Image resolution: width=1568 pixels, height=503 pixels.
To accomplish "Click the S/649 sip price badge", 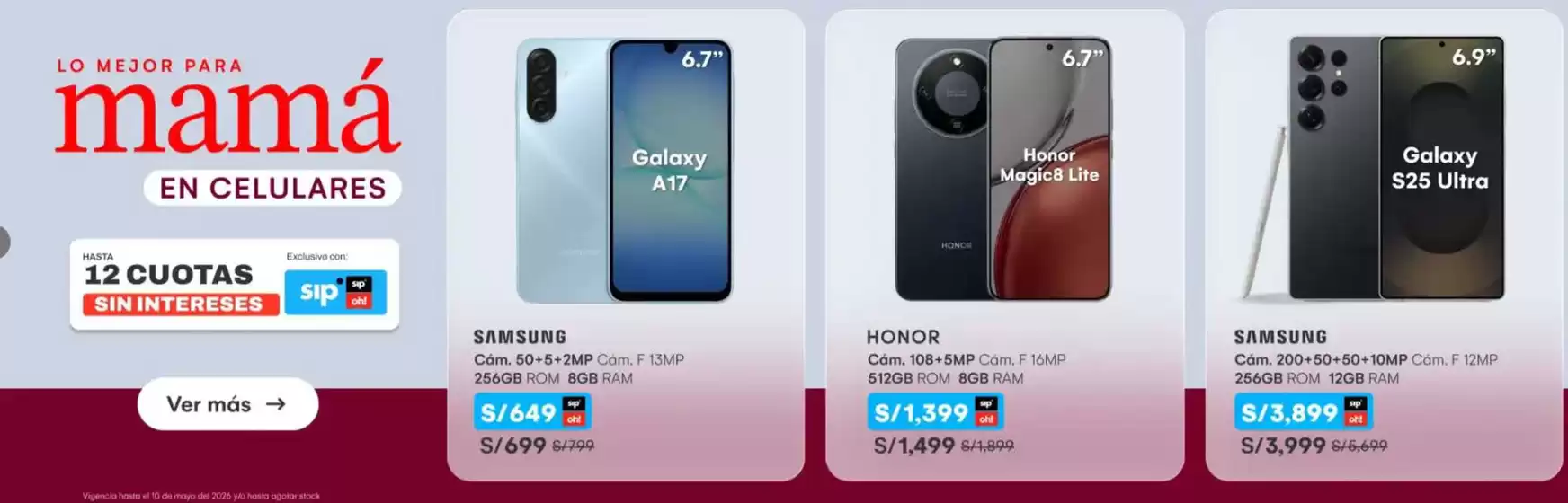I will 532,412.
